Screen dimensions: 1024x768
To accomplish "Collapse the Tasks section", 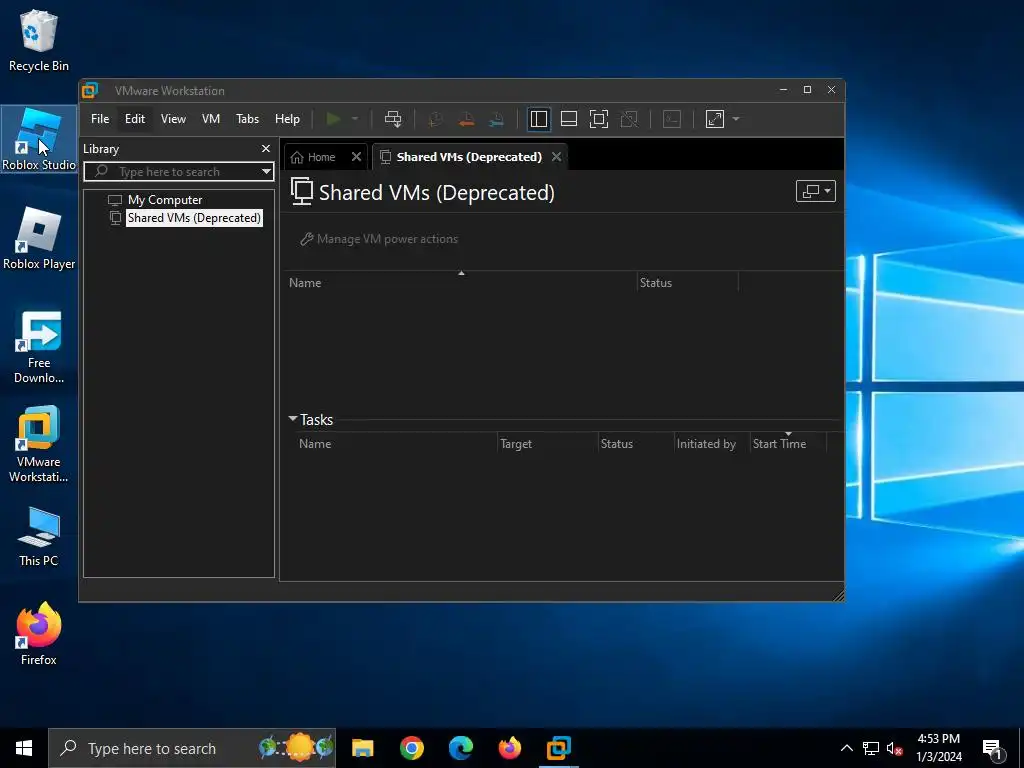I will [x=293, y=419].
